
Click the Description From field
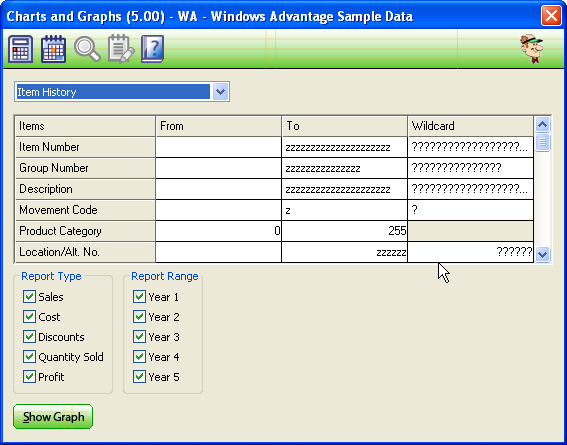pyautogui.click(x=218, y=189)
